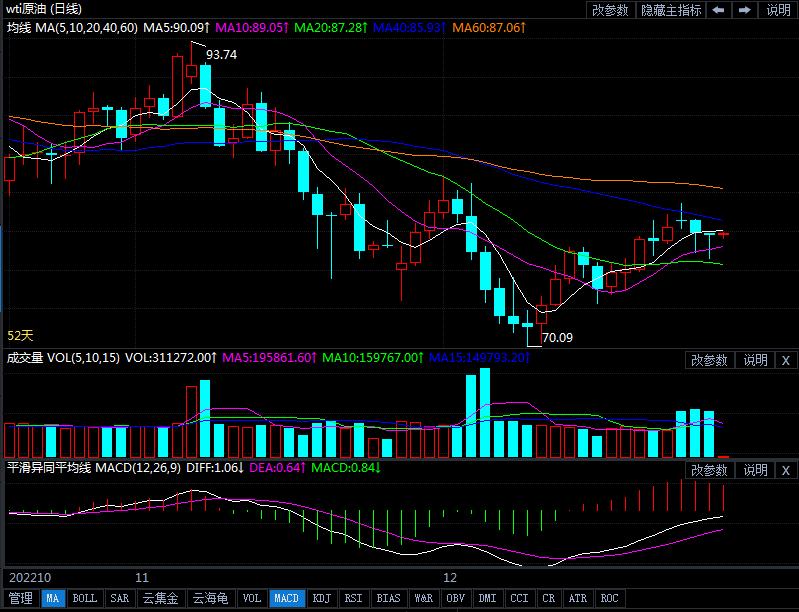Image resolution: width=799 pixels, height=612 pixels.
Task: Switch to the KDJ indicator tab
Action: click(x=321, y=599)
